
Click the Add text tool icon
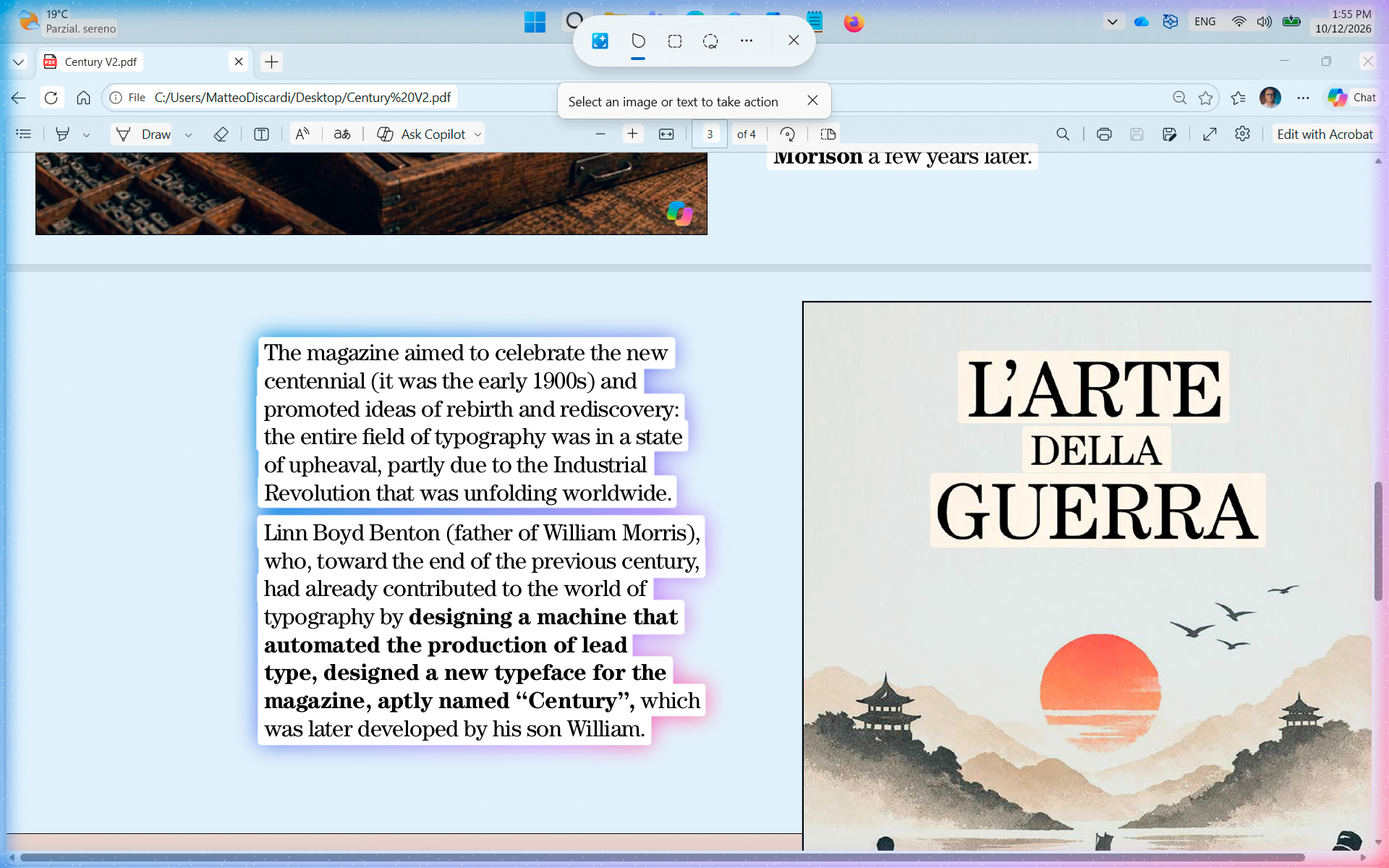[262, 134]
